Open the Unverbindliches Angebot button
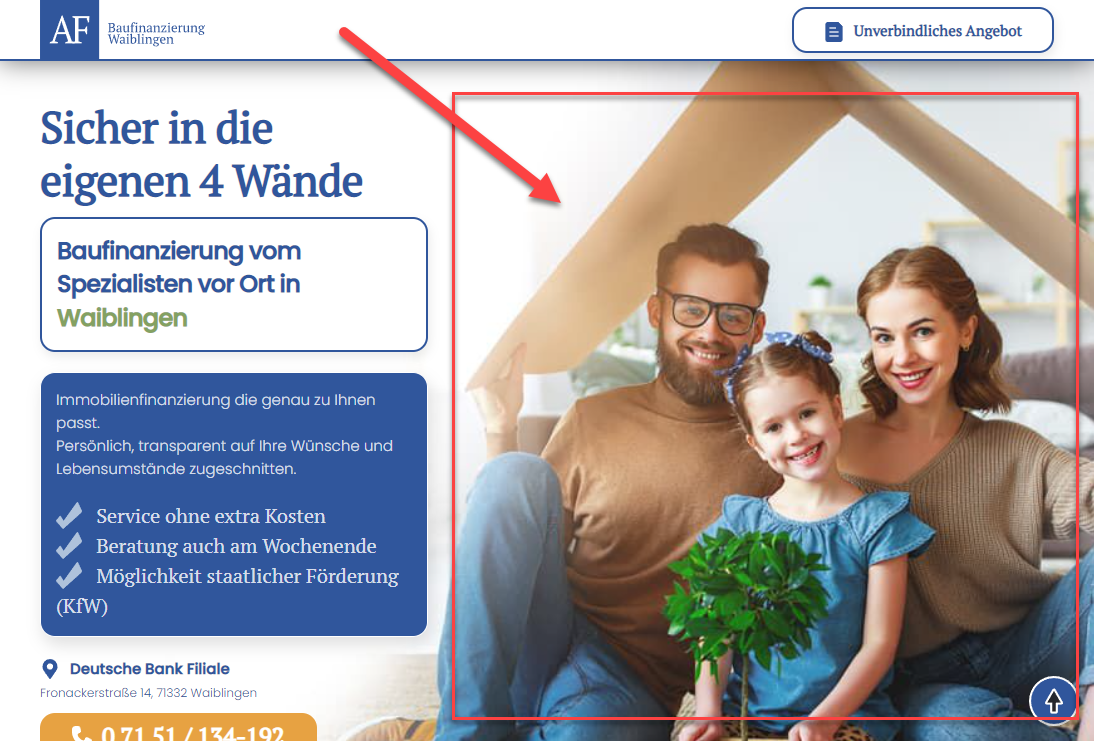Image resolution: width=1094 pixels, height=741 pixels. point(922,31)
